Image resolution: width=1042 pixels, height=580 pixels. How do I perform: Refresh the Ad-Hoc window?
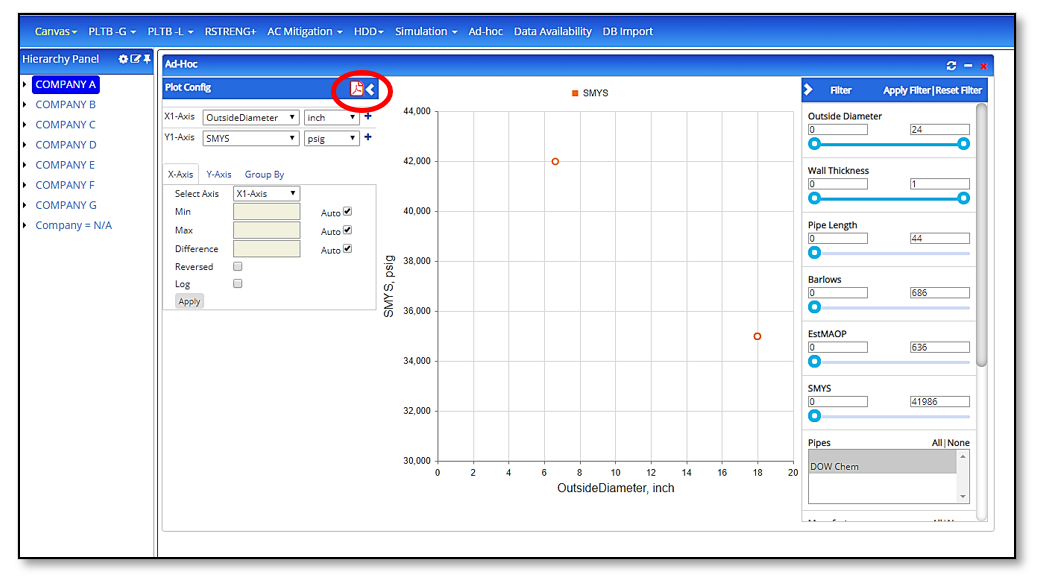pyautogui.click(x=951, y=64)
